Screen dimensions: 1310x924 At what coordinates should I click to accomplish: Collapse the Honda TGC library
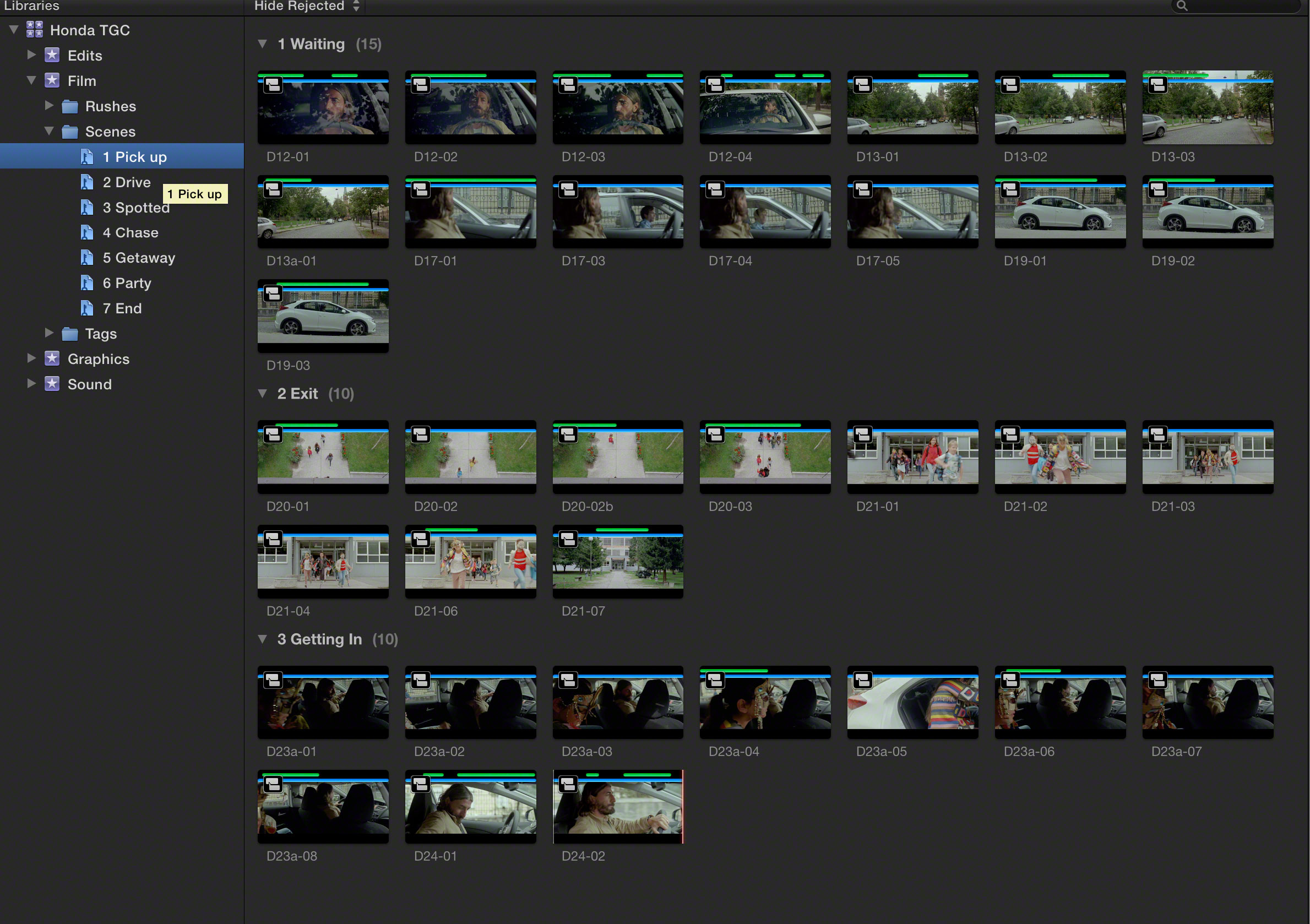click(14, 29)
